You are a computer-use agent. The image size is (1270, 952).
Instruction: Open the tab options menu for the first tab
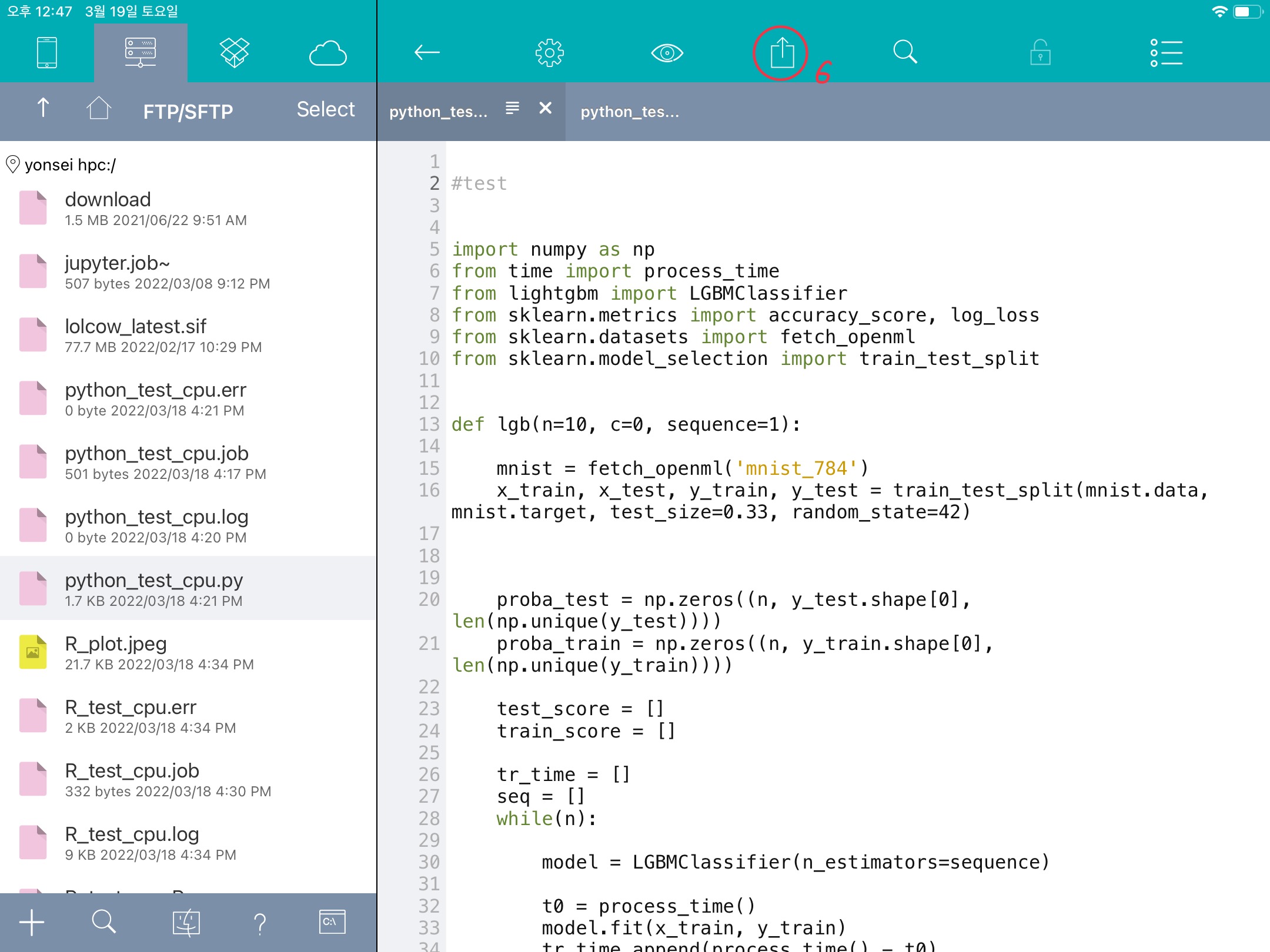click(x=512, y=108)
